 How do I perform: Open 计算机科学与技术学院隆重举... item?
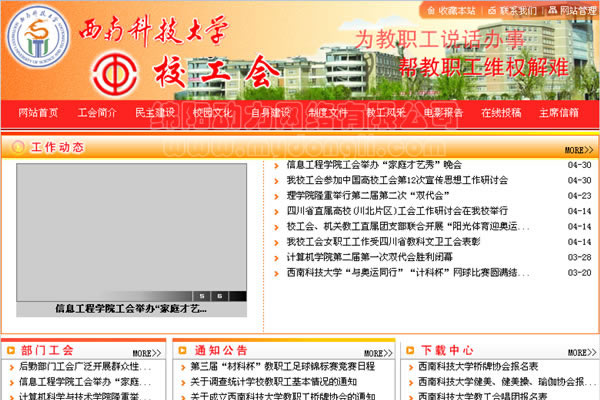85,396
